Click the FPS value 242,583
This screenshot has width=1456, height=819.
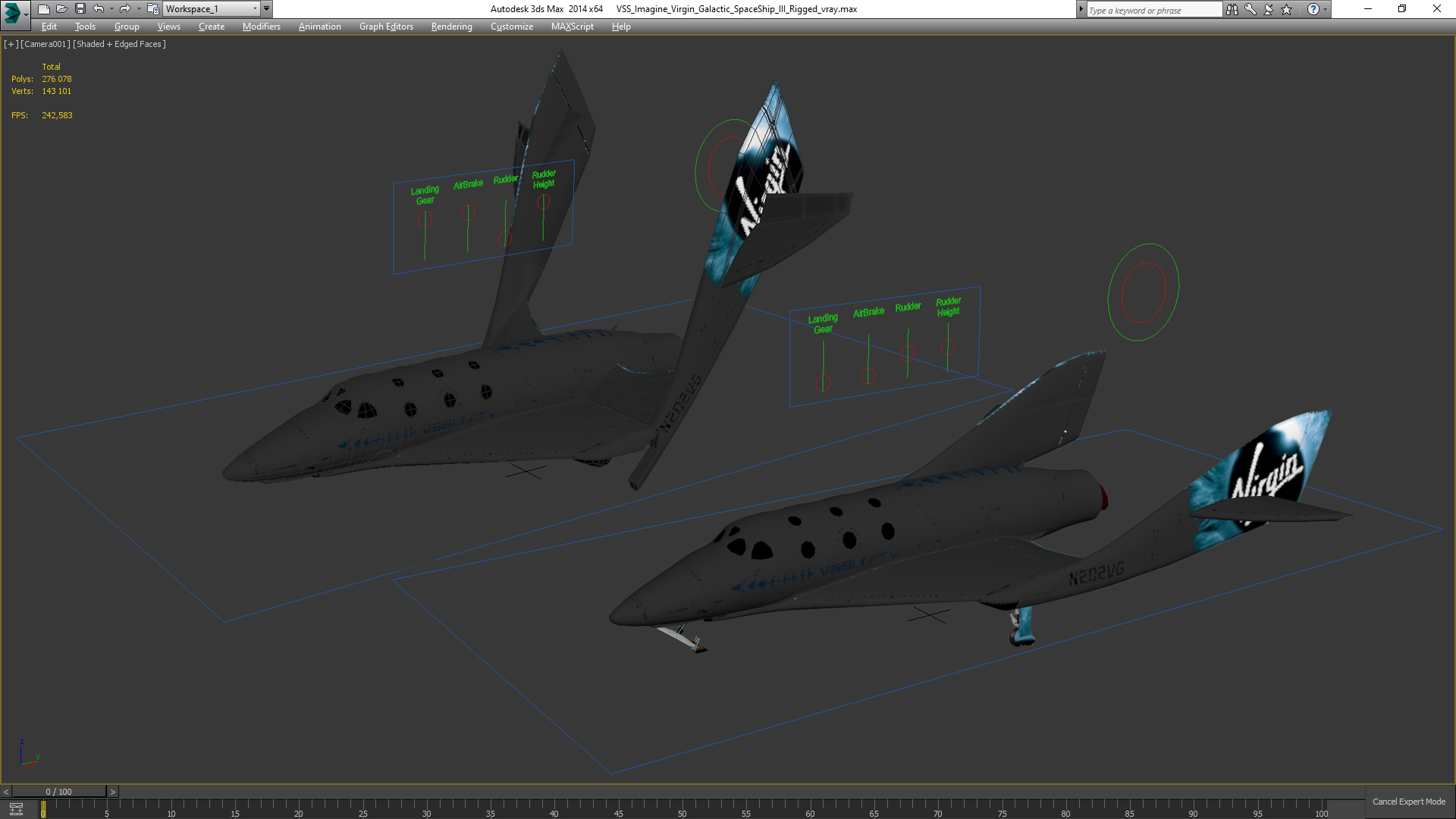pyautogui.click(x=57, y=115)
